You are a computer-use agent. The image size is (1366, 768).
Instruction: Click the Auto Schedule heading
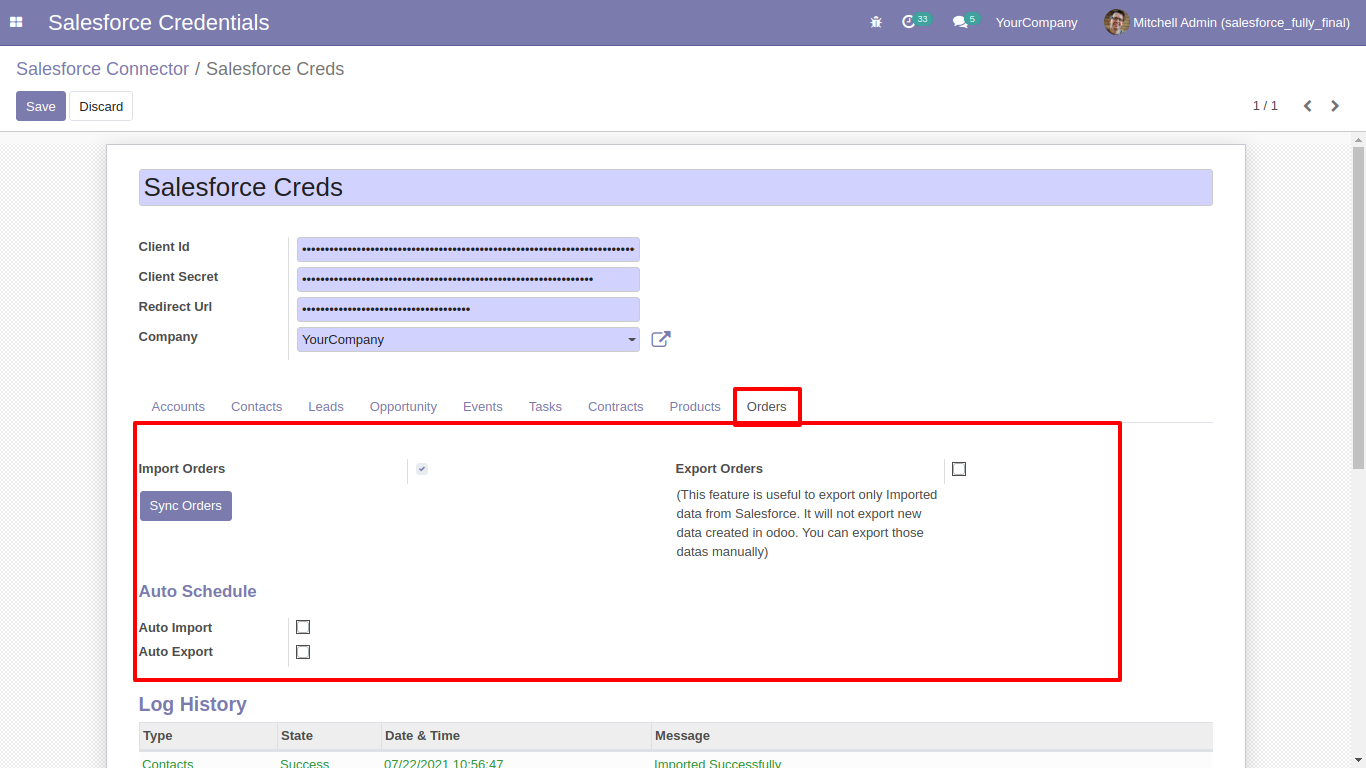click(x=198, y=591)
